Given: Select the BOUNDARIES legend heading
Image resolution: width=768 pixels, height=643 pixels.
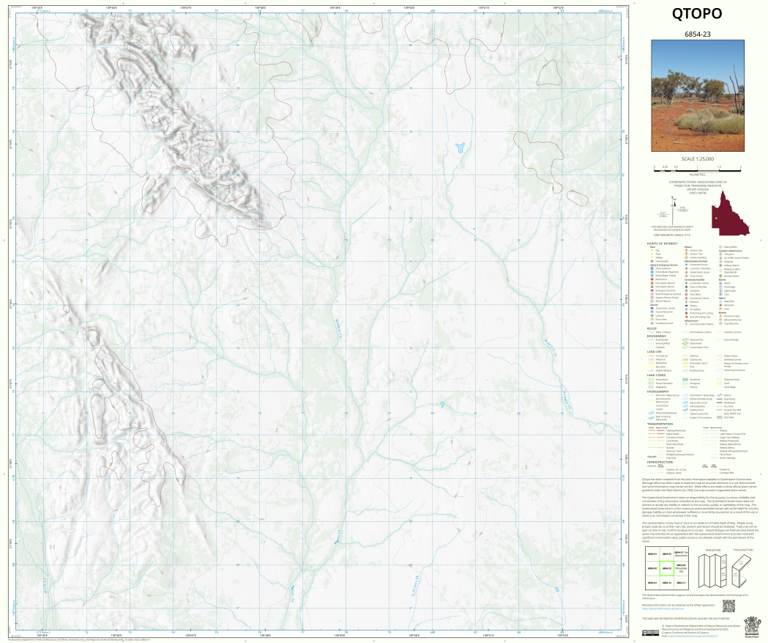Looking at the screenshot, I should [657, 336].
